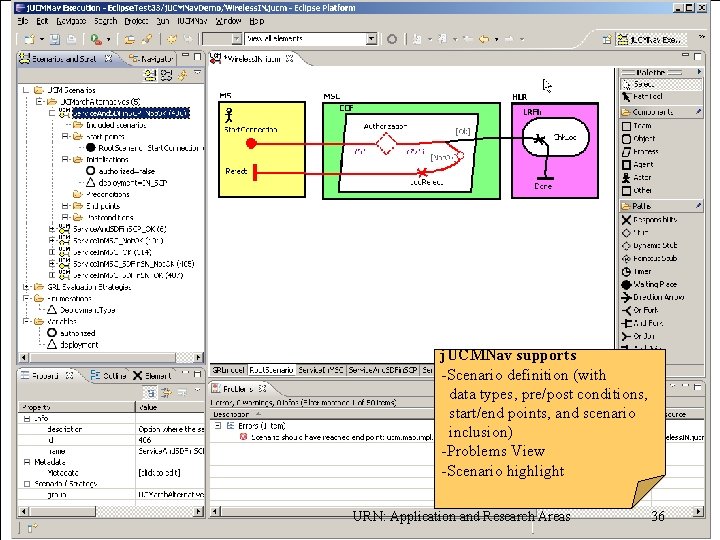Click the New wizard toolbar icon
720x540 pixels.
click(x=29, y=39)
